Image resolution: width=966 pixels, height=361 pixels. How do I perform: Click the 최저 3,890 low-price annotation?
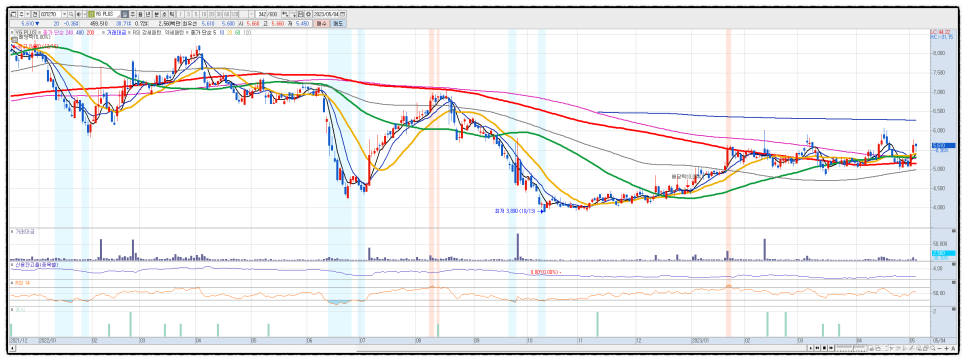tap(516, 211)
